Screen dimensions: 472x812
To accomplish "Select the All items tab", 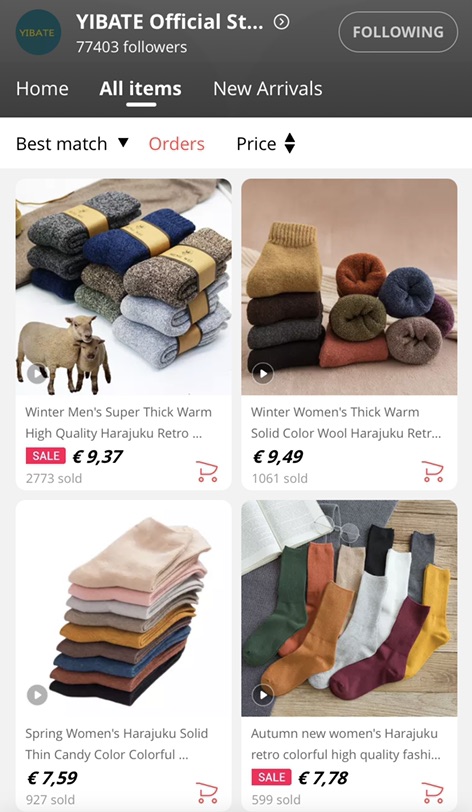I will coord(140,89).
